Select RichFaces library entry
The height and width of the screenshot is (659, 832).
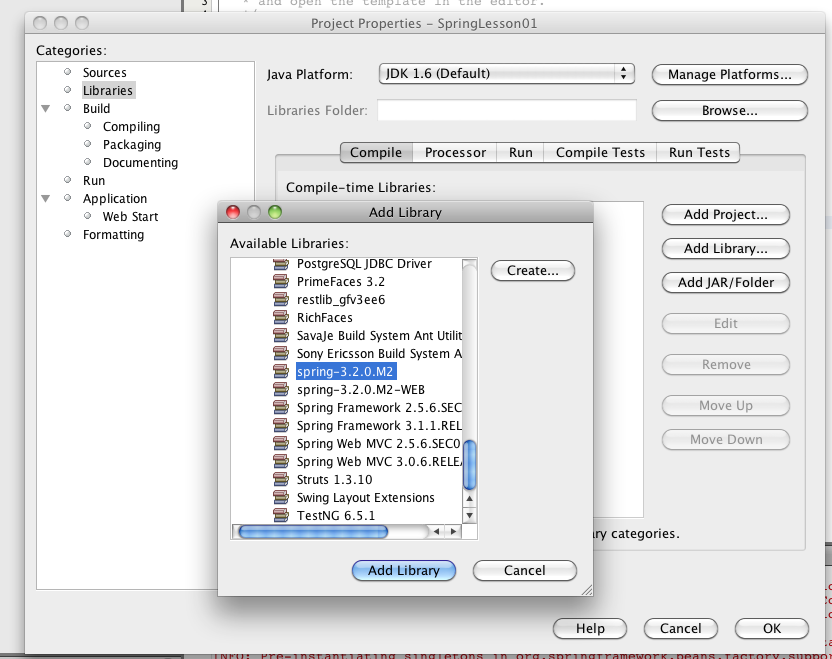324,318
